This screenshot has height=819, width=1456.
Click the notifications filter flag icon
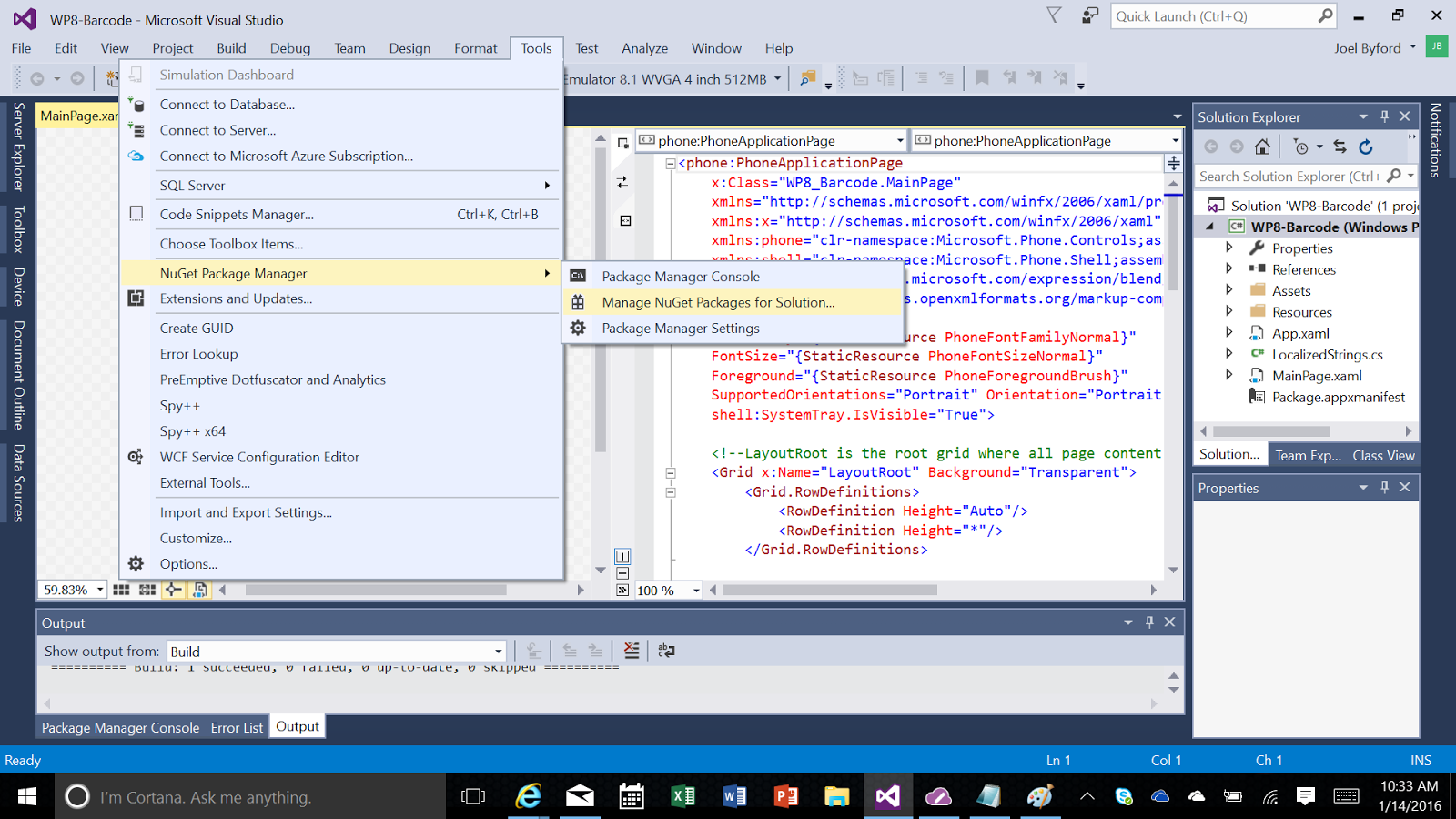pyautogui.click(x=1054, y=16)
